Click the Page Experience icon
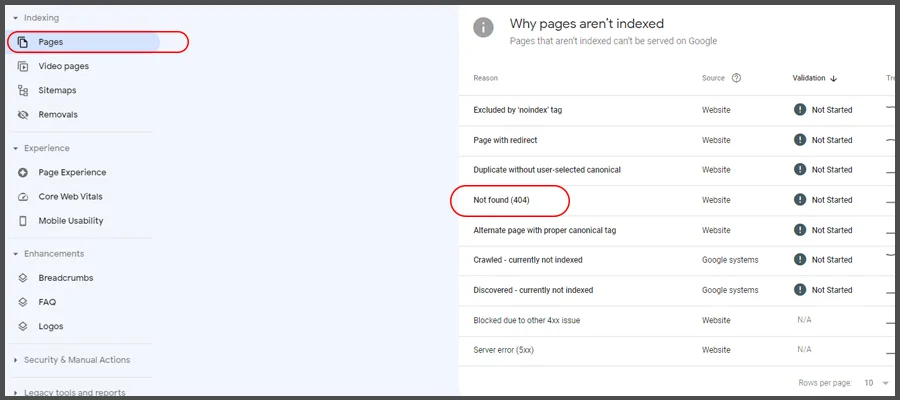This screenshot has width=900, height=400. point(23,172)
